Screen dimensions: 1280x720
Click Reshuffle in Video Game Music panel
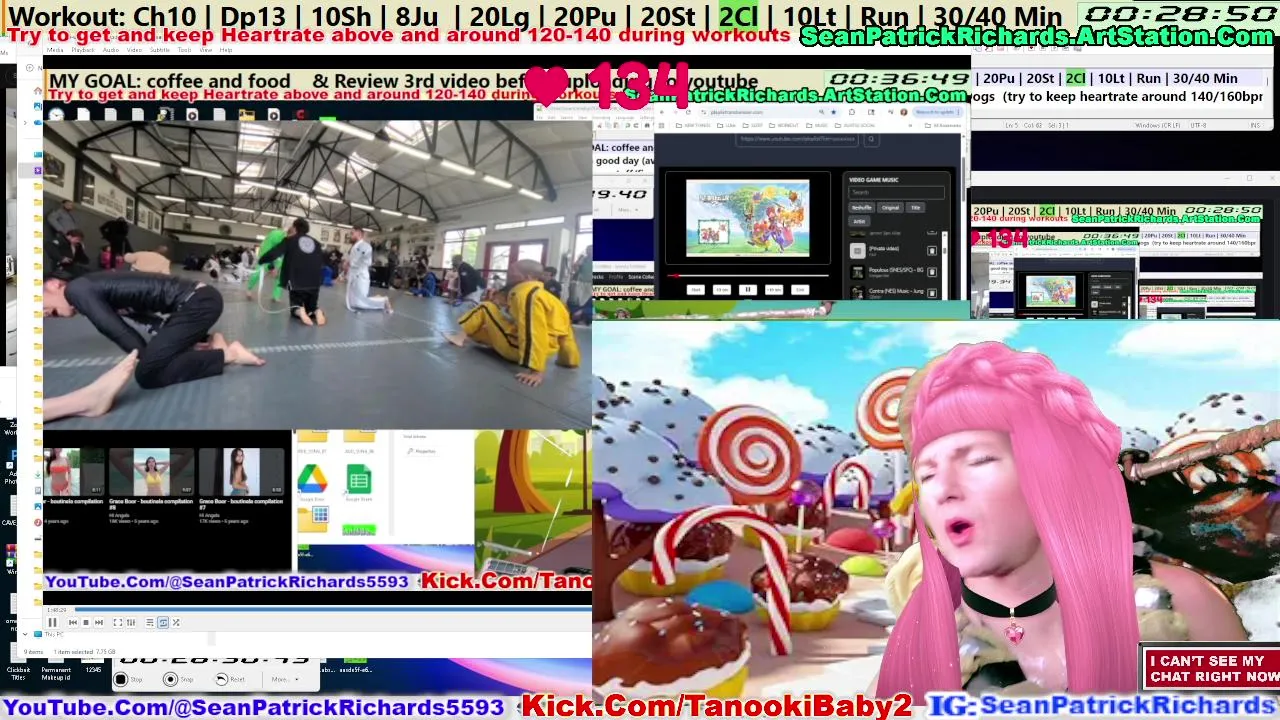862,207
